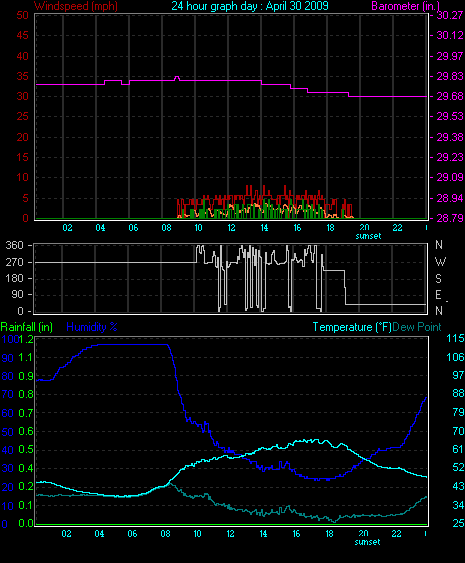Click the 180 wind direction degree label
The width and height of the screenshot is (465, 563).
pyautogui.click(x=15, y=278)
